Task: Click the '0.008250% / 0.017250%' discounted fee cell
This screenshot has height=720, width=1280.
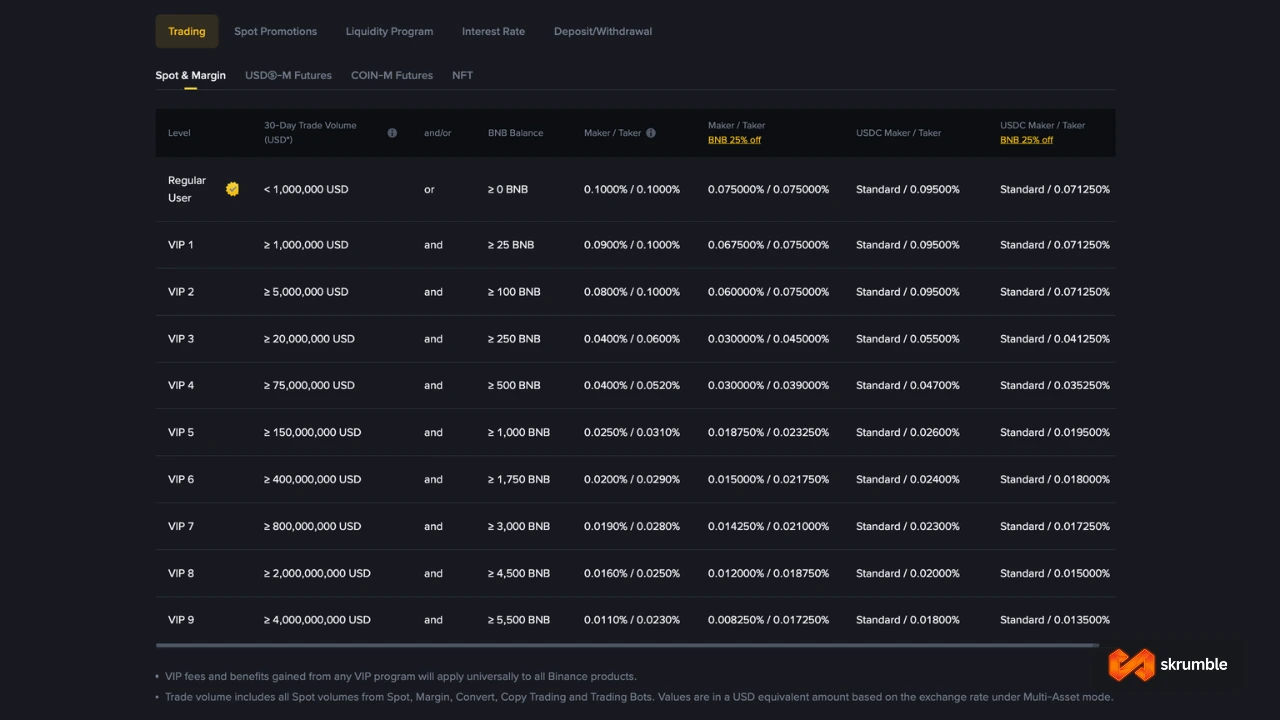Action: (x=769, y=620)
